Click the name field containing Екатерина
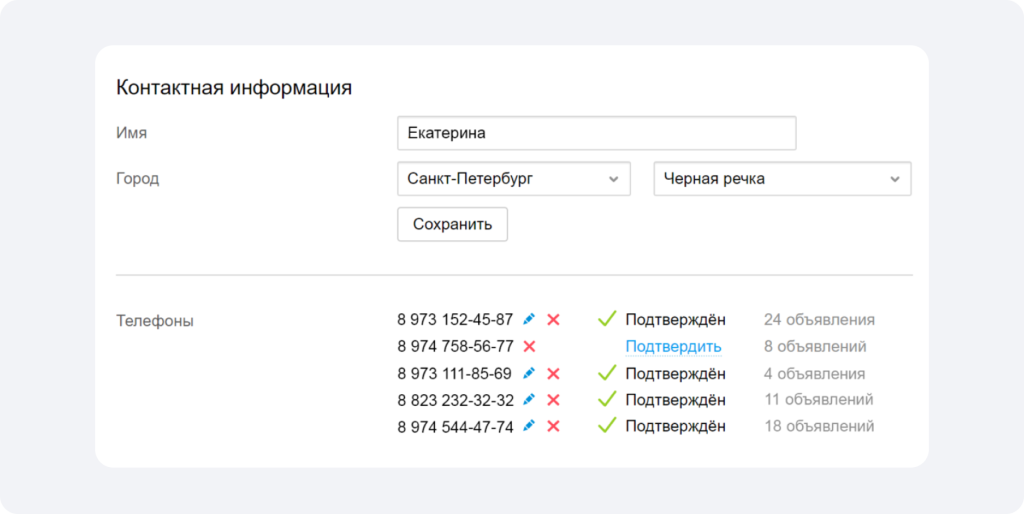This screenshot has width=1024, height=514. pos(597,133)
